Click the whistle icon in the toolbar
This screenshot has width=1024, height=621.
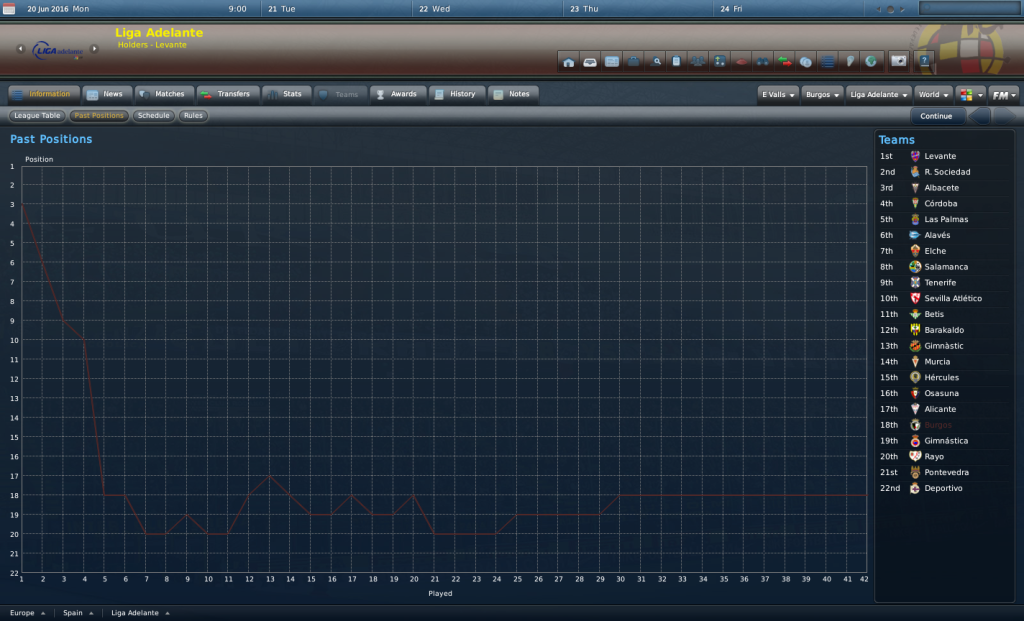[x=850, y=61]
